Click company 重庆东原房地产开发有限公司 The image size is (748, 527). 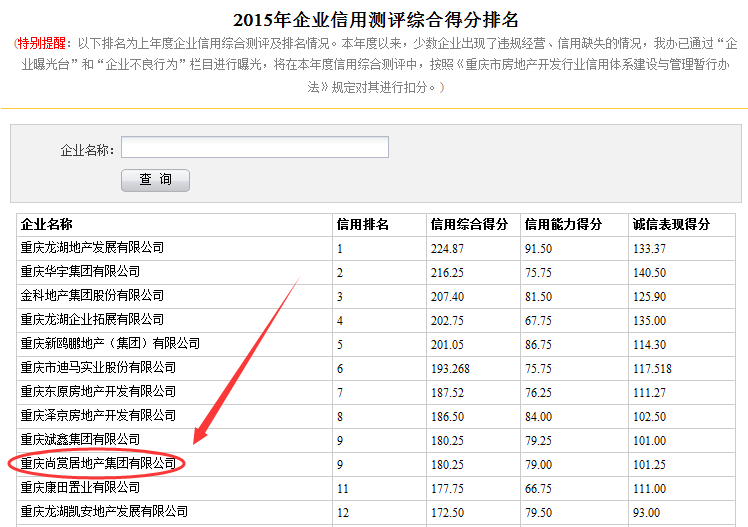click(x=98, y=392)
